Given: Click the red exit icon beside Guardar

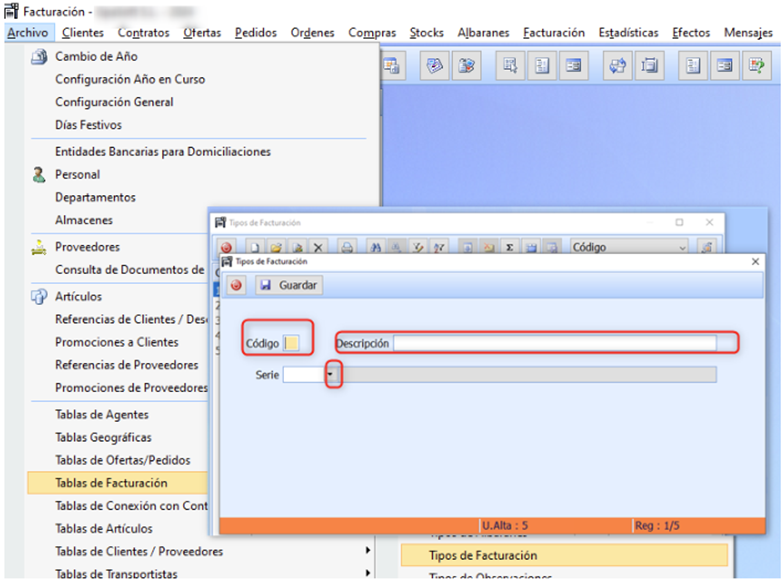Looking at the screenshot, I should [x=237, y=285].
